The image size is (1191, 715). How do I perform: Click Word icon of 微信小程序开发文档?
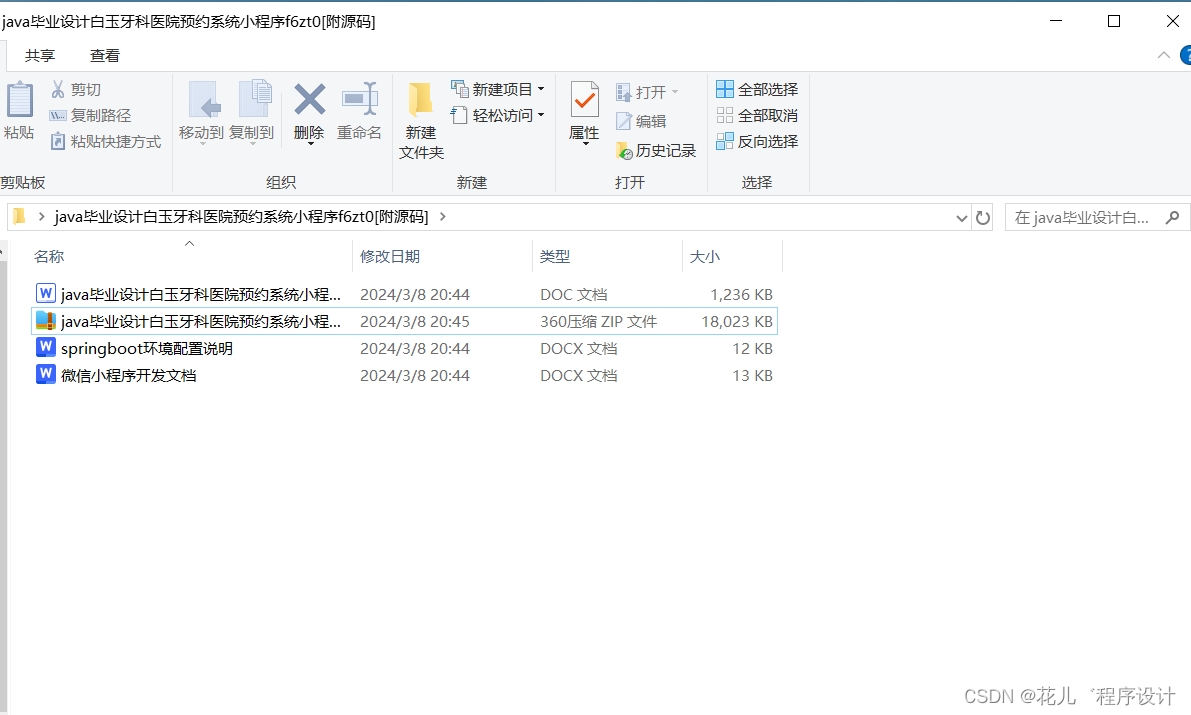click(46, 375)
